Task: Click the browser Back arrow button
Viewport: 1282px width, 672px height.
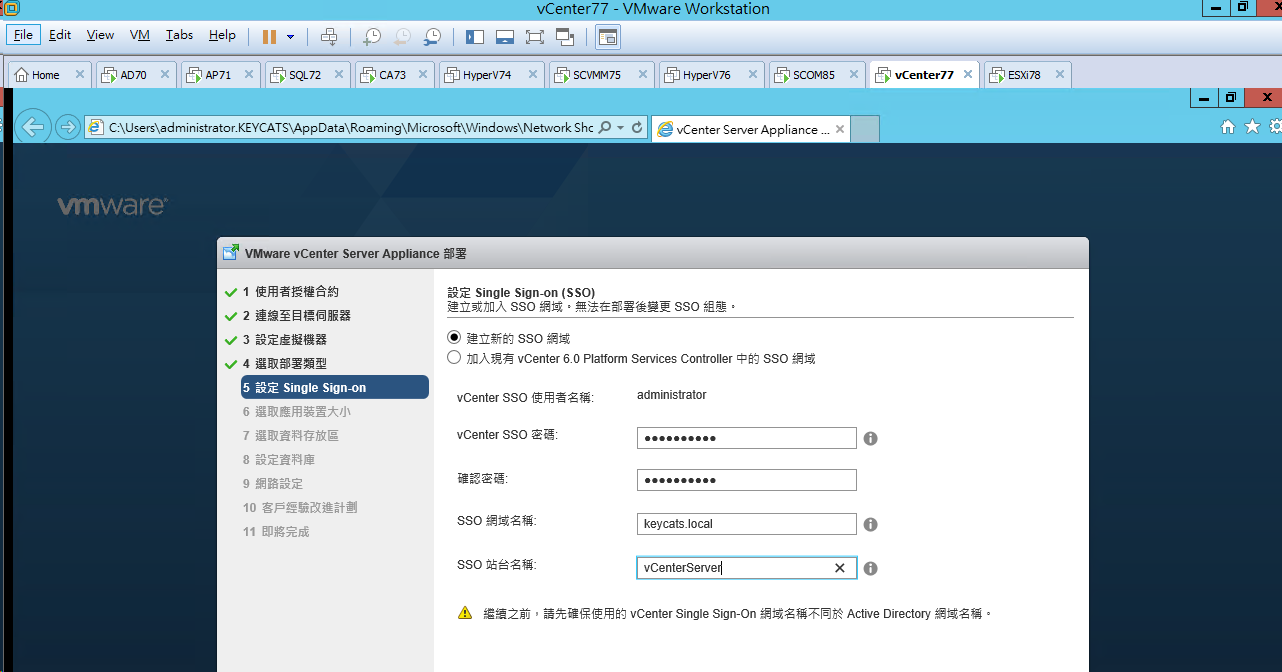Action: coord(35,126)
